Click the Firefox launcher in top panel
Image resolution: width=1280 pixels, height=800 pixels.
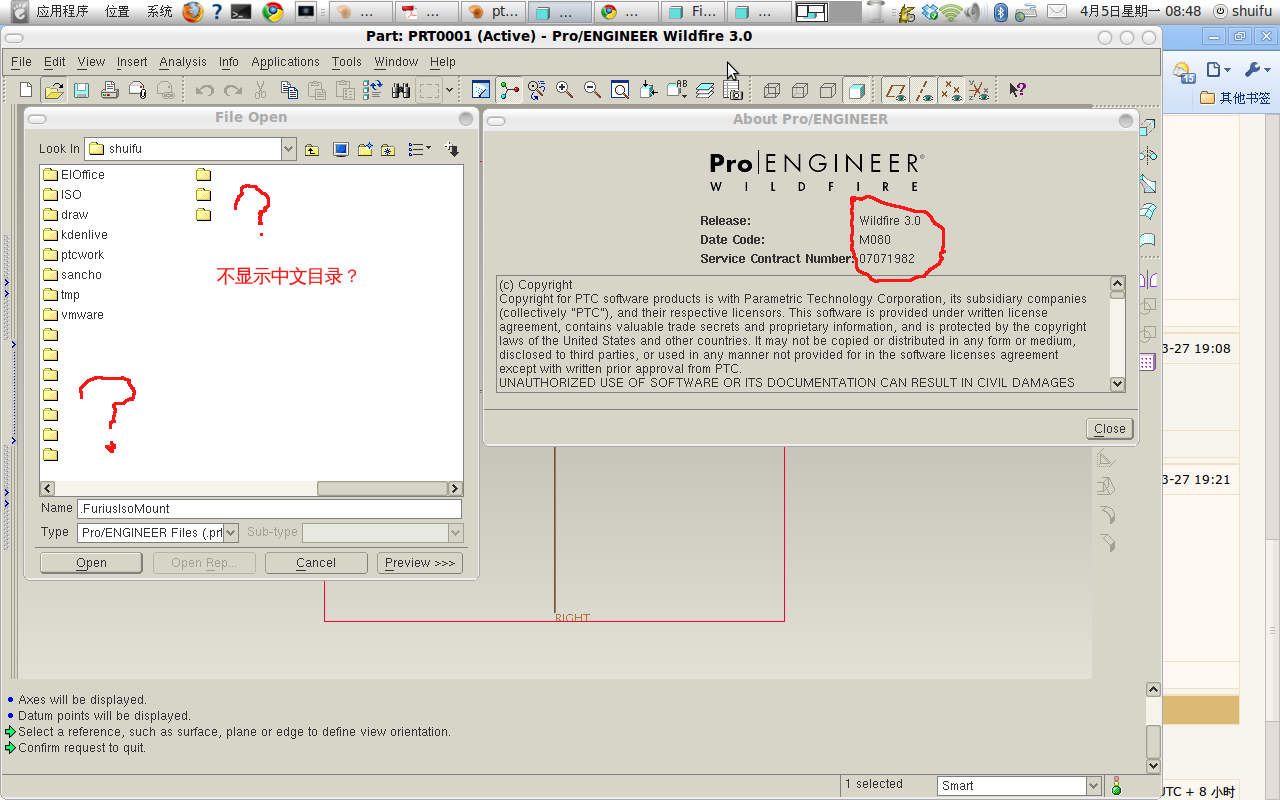[192, 12]
